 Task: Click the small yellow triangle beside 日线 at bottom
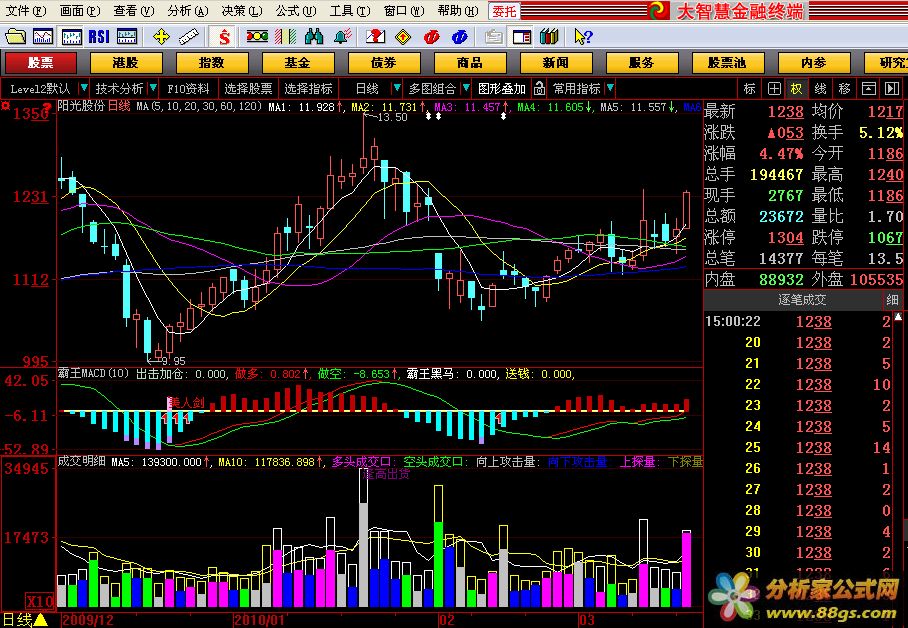(x=40, y=620)
